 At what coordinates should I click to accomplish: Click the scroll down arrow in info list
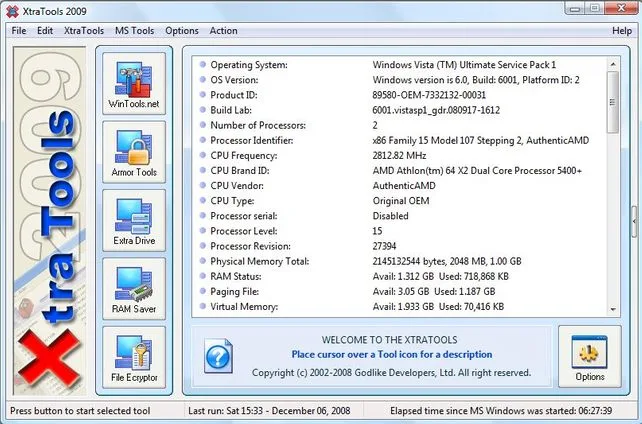(x=613, y=309)
